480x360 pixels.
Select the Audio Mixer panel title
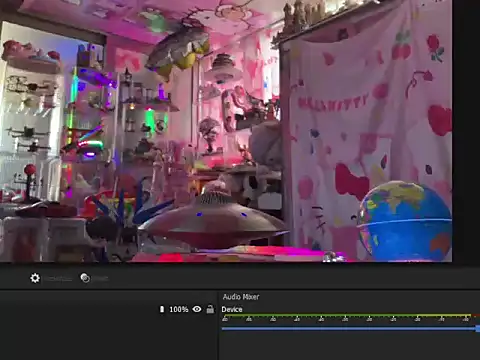point(241,297)
